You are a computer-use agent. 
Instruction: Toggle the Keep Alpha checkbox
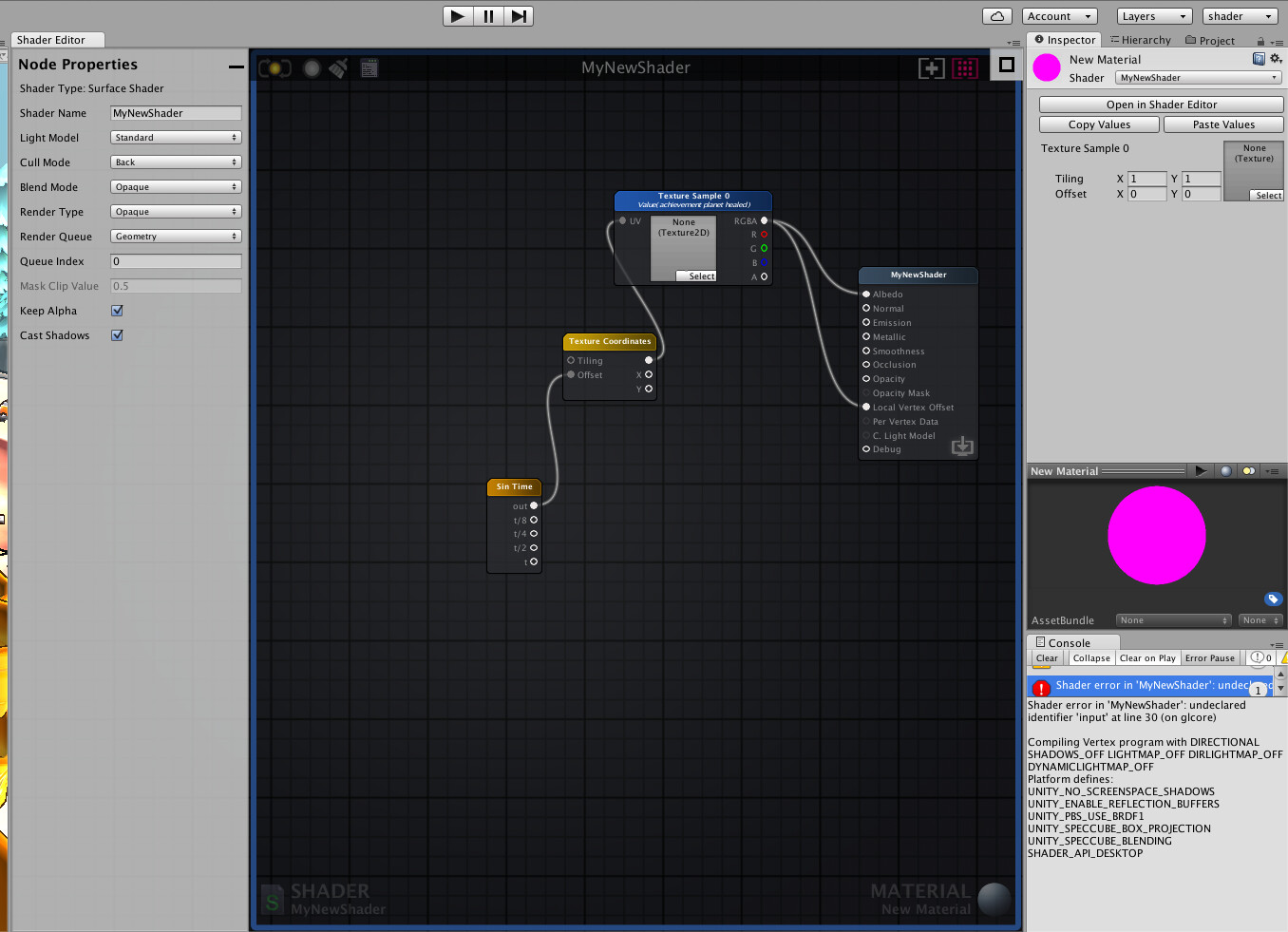click(117, 310)
